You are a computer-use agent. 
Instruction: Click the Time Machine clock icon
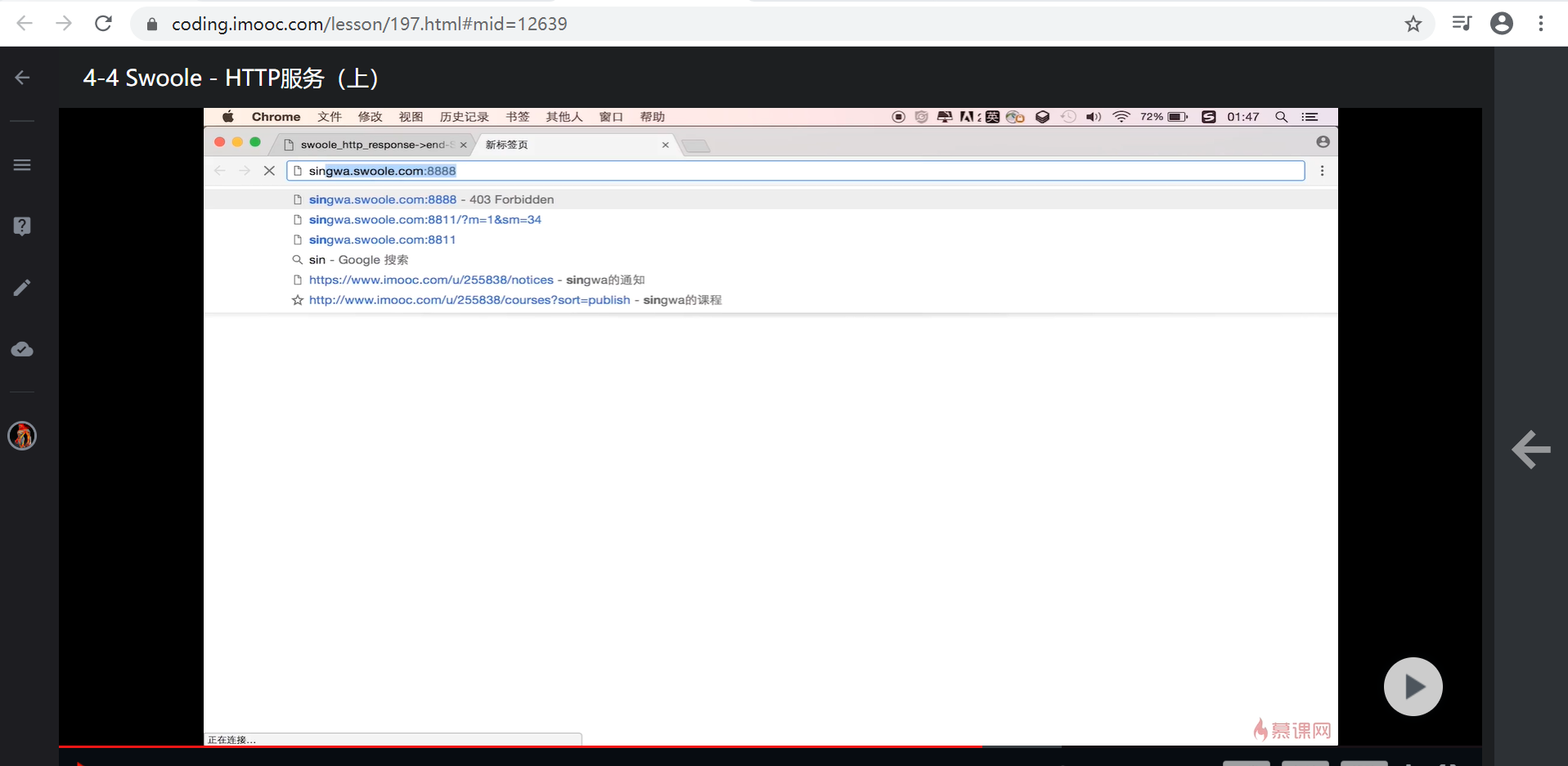tap(1068, 117)
